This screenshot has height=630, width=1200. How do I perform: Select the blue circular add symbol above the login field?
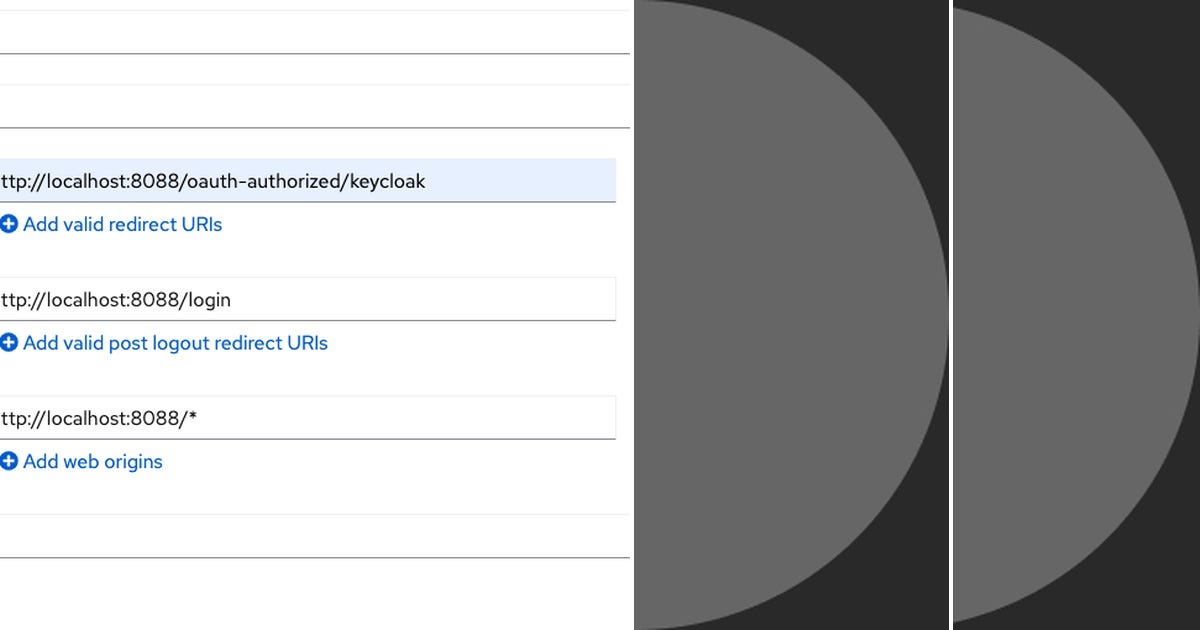coord(9,224)
